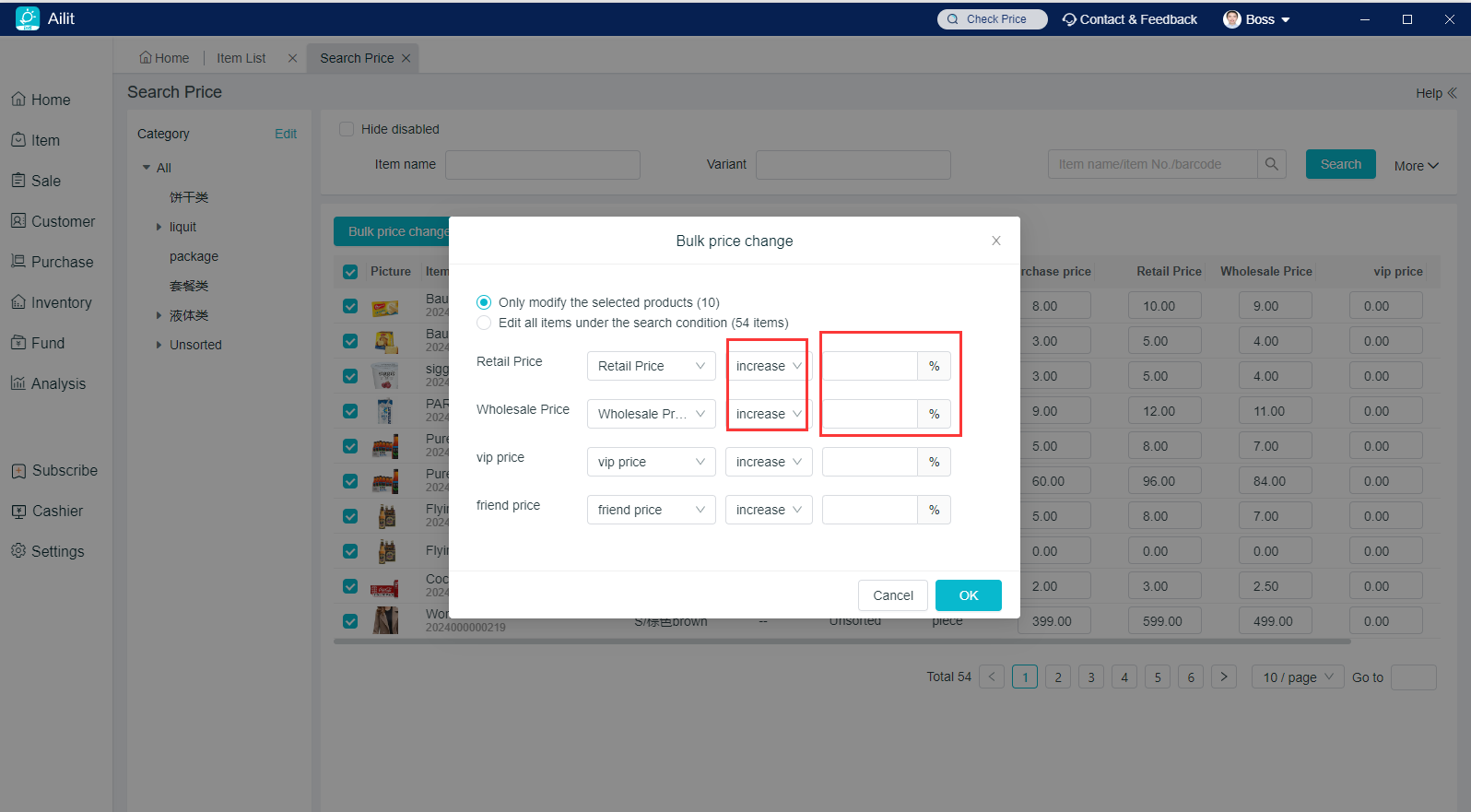
Task: Click the magnifier icon beside the barcode field
Action: pyautogui.click(x=1271, y=164)
